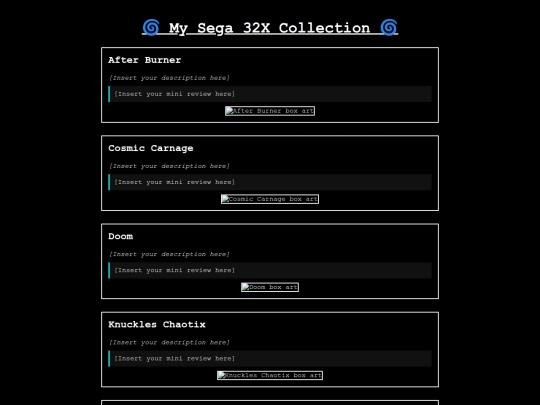Click the My Sega 32X Collection heading
The image size is (540, 405).
(x=270, y=28)
